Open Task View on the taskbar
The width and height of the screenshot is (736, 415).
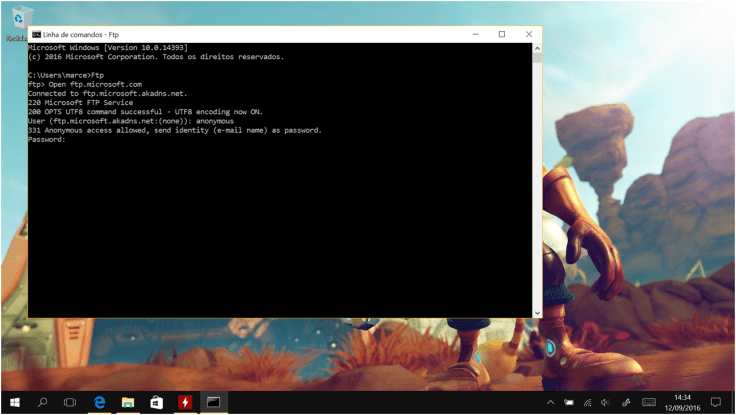click(70, 402)
